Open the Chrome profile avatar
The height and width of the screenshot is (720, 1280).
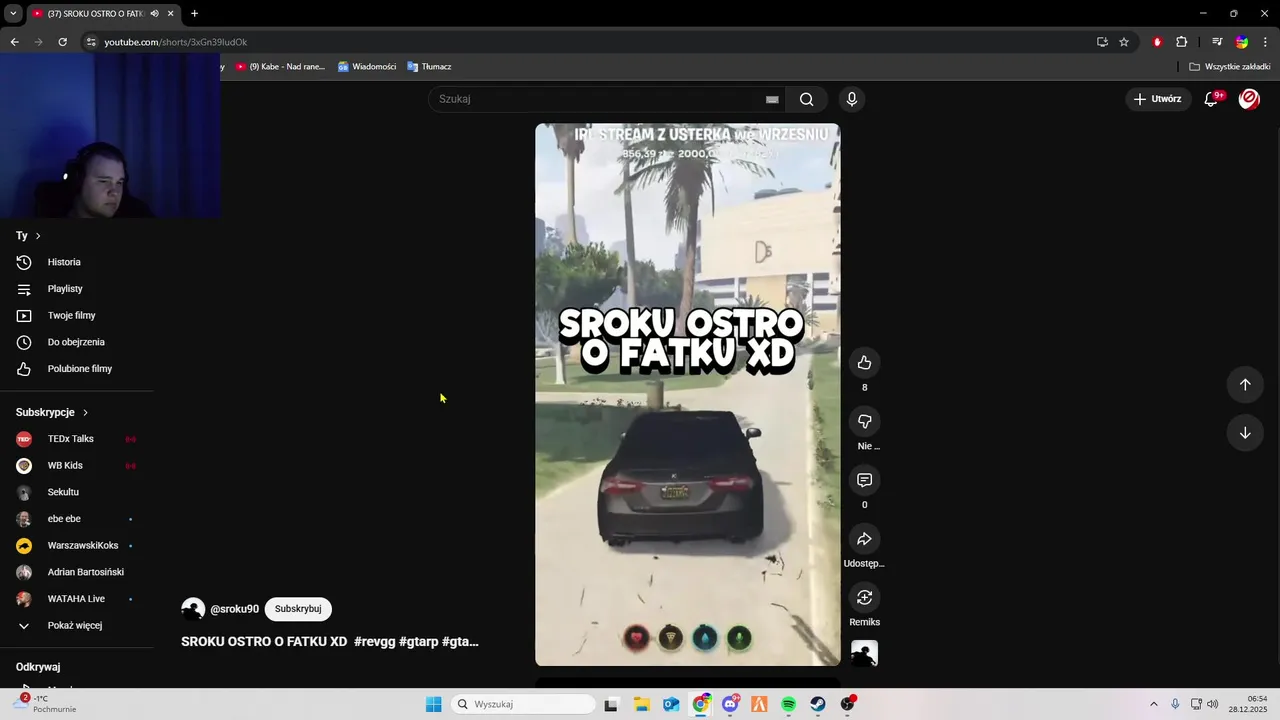pyautogui.click(x=1241, y=42)
